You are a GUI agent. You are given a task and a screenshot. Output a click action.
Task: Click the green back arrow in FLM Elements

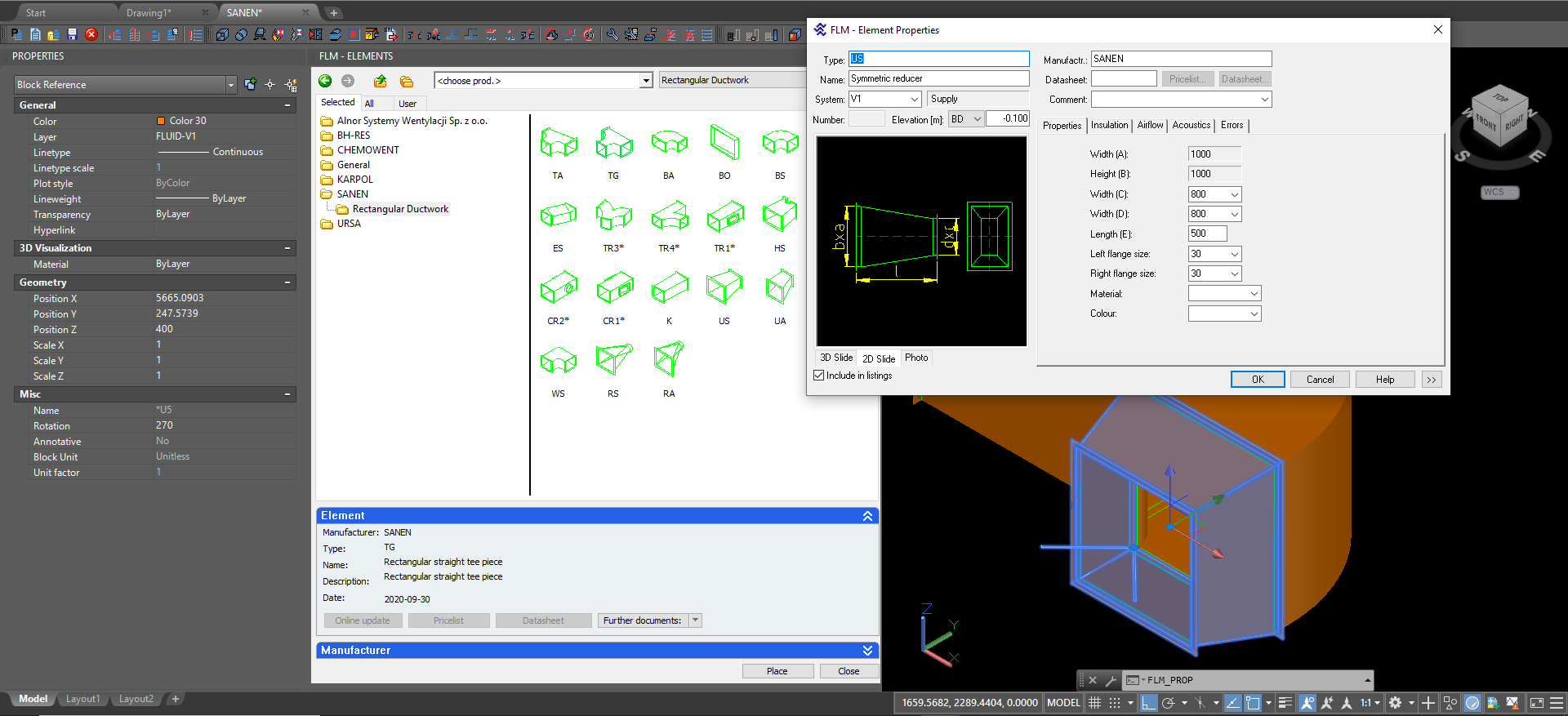325,81
